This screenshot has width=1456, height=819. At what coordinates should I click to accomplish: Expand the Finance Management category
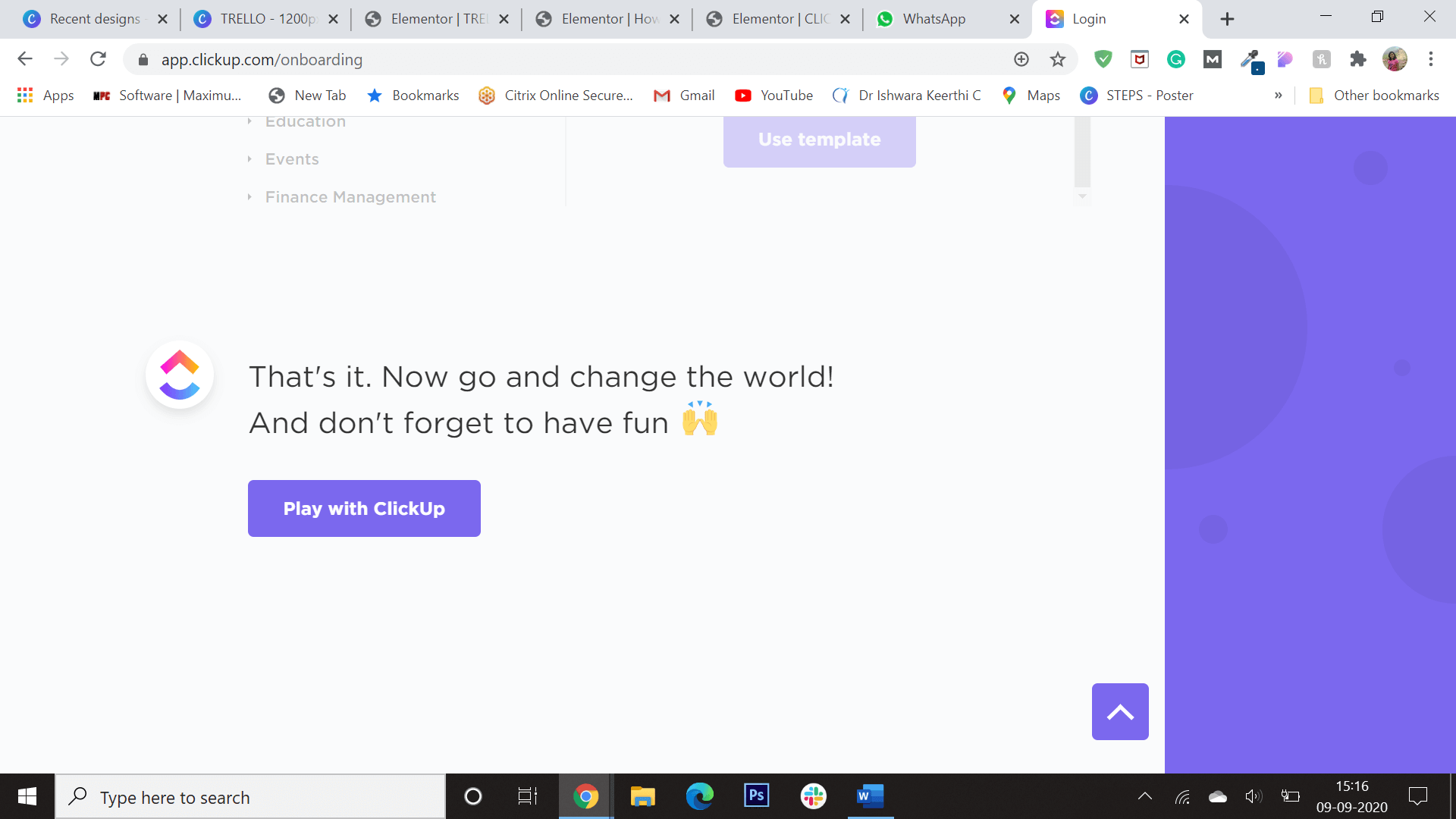(341, 197)
